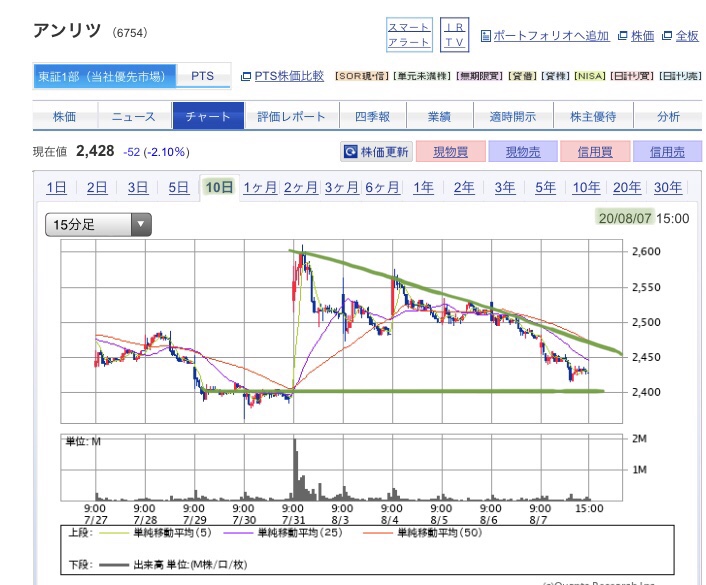Viewport: 706px width, 585px height.
Task: Click the 株価更新 button label
Action: [x=384, y=152]
